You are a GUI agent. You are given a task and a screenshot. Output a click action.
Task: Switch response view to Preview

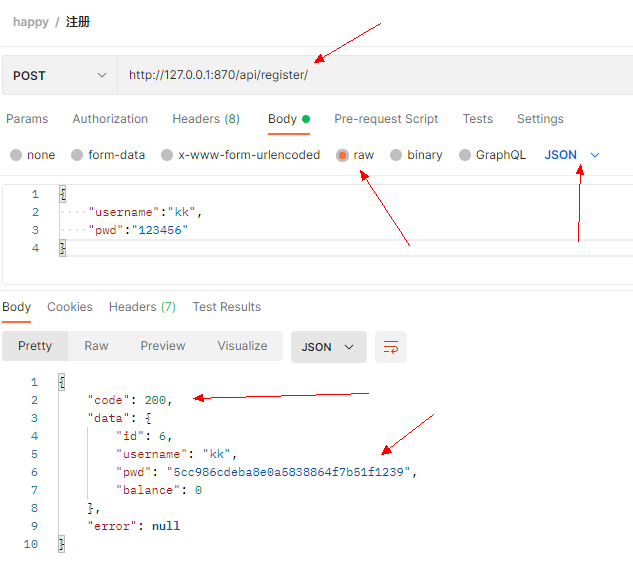[163, 346]
